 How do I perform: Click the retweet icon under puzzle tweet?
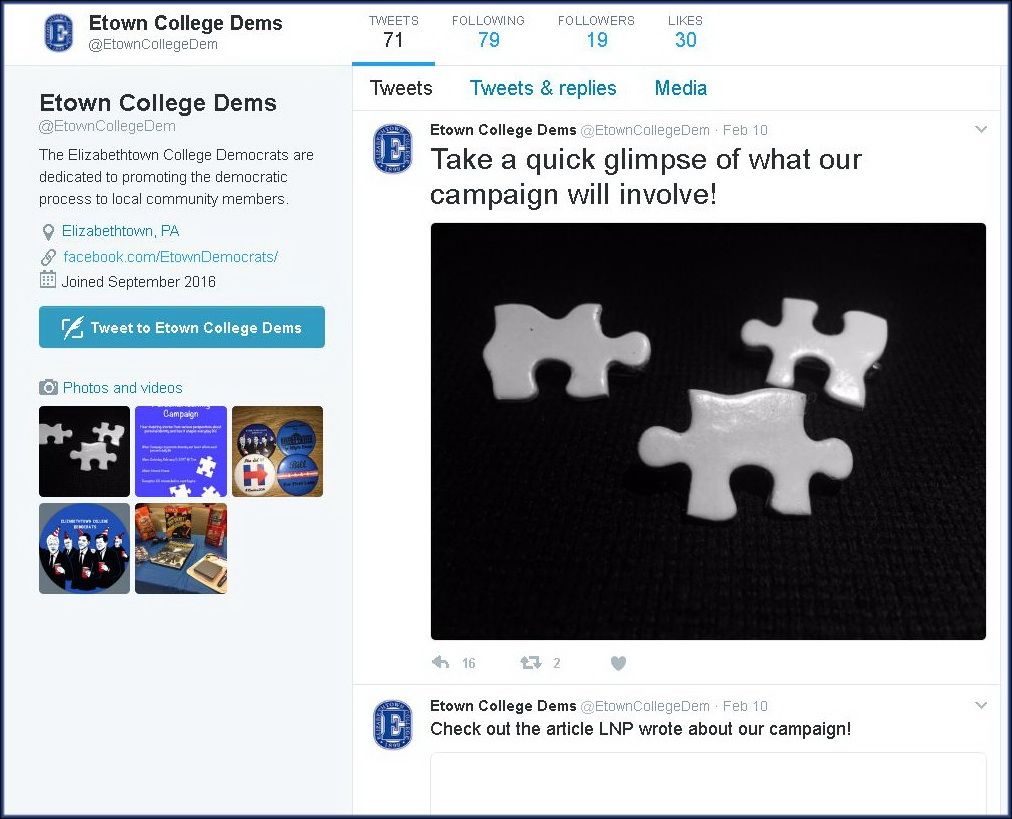point(531,662)
